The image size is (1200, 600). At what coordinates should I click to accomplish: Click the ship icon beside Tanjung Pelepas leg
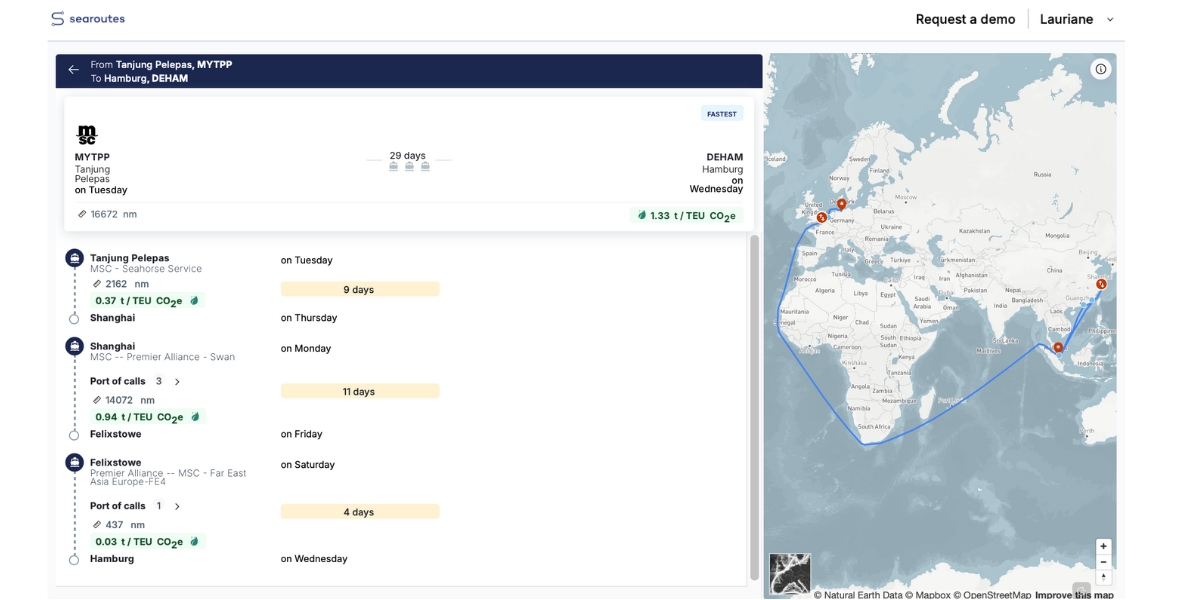pos(74,258)
